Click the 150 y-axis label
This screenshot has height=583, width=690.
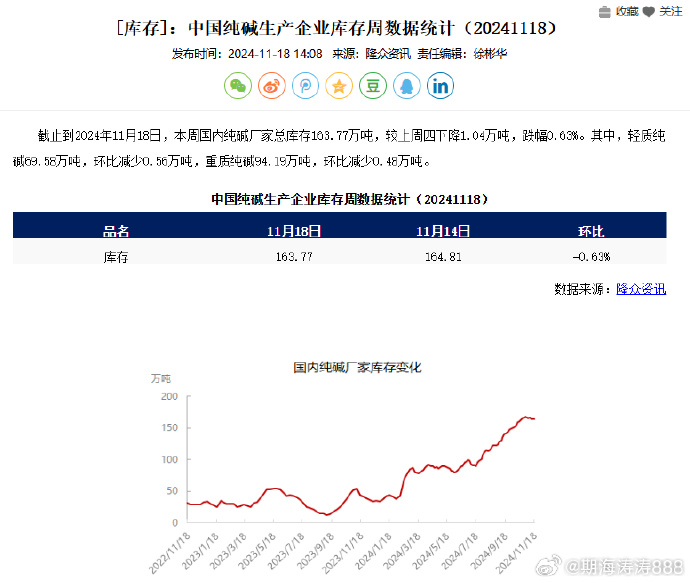click(169, 428)
